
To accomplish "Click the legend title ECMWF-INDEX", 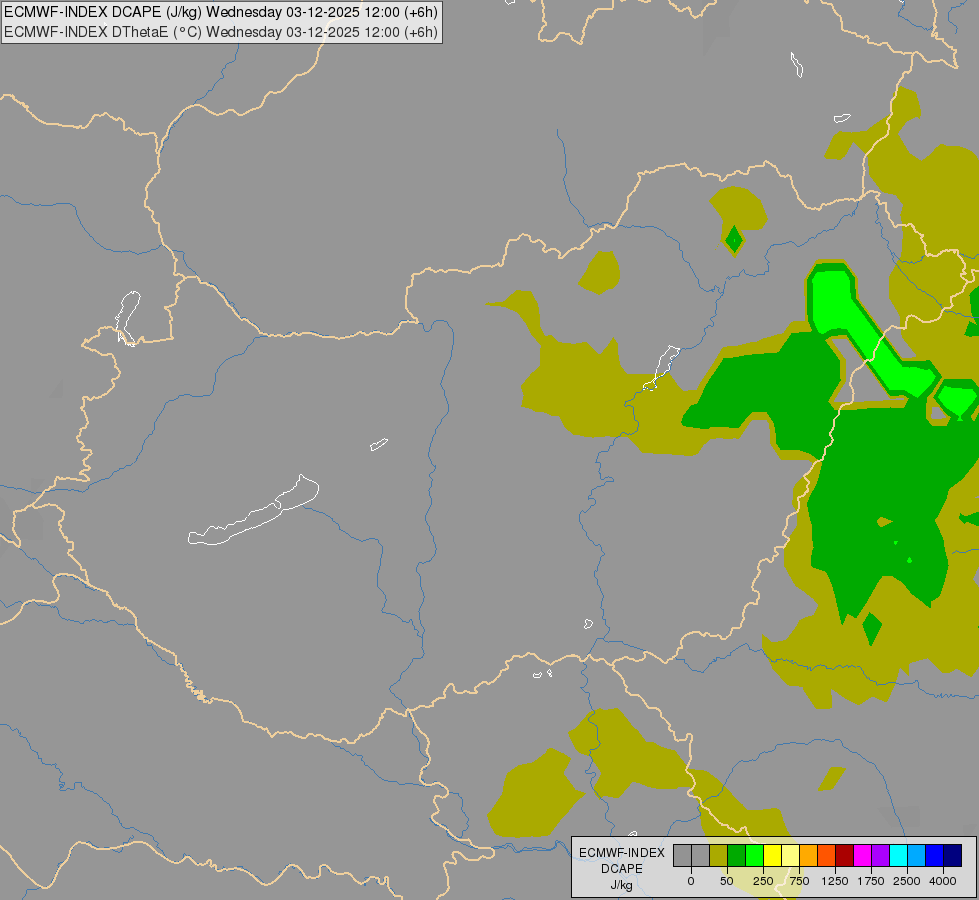I will tap(622, 853).
